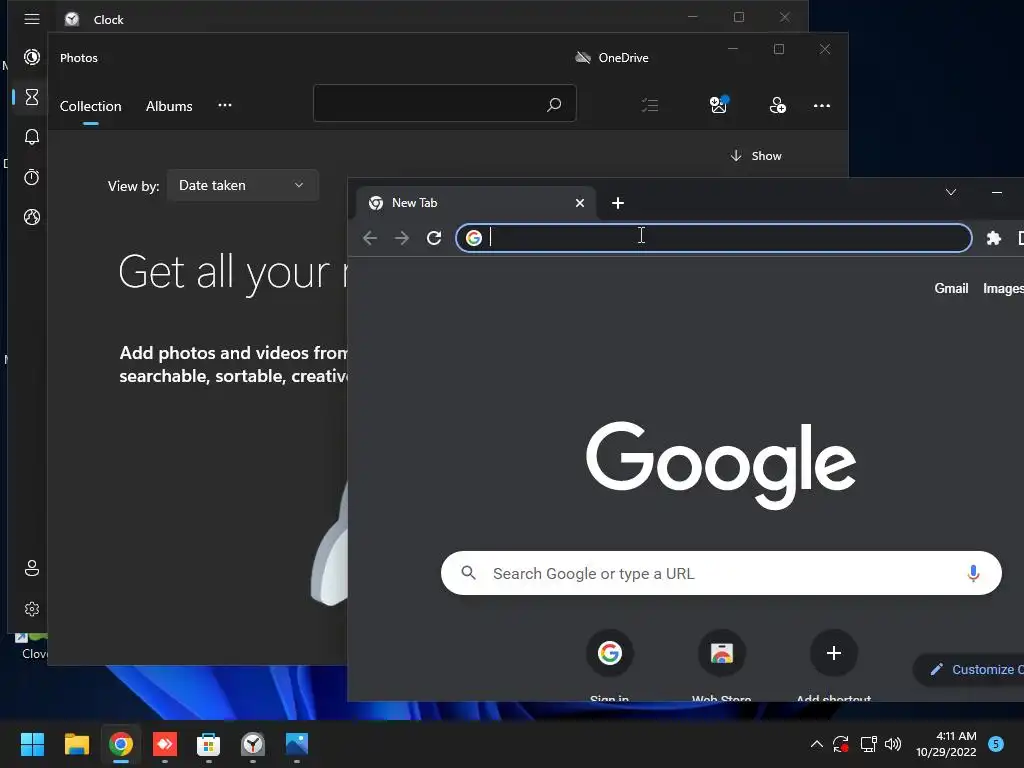This screenshot has height=768, width=1024.
Task: Open Chrome Extensions puzzle icon
Action: point(993,238)
